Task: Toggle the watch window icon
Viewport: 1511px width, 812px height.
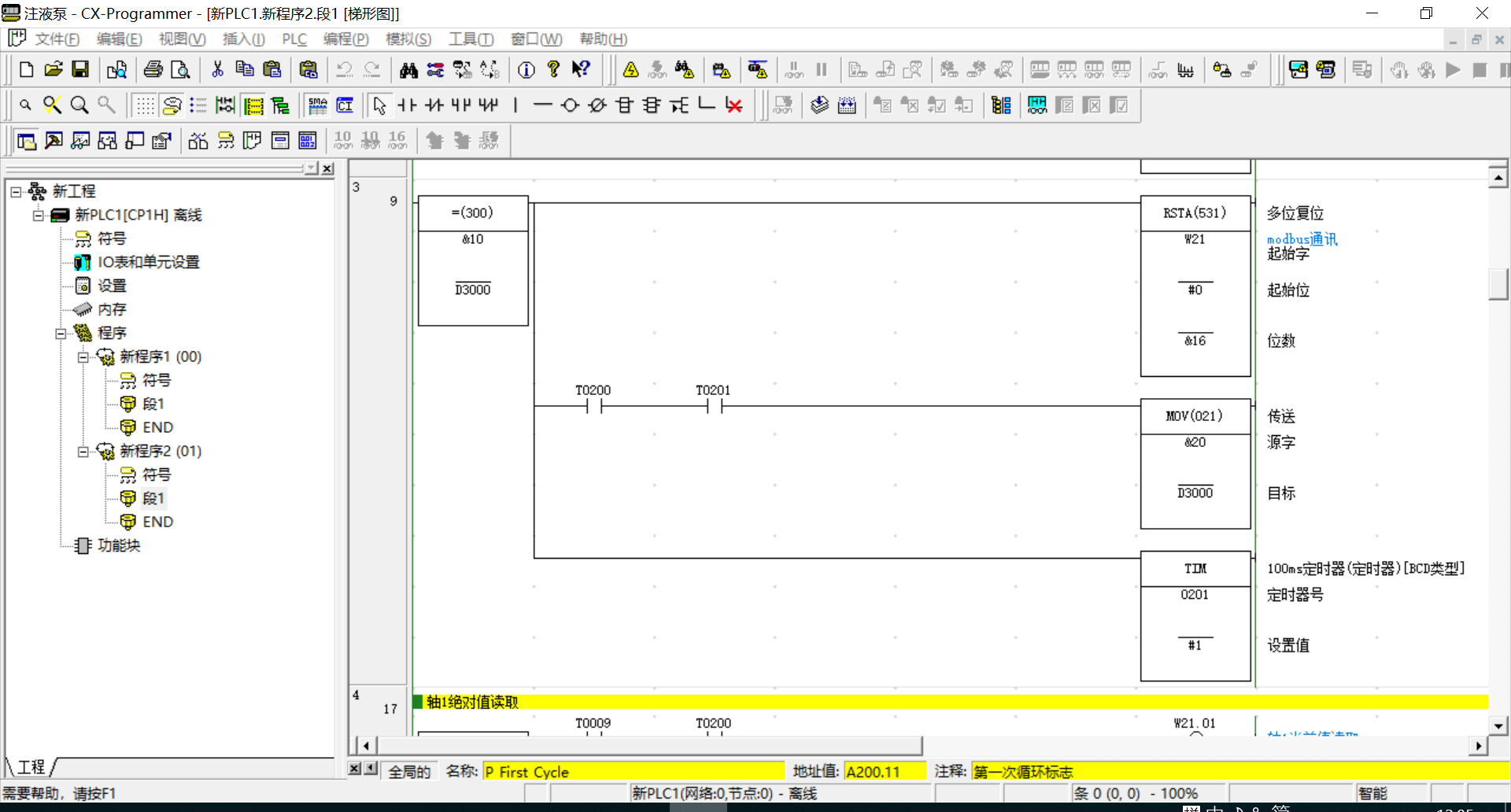Action: 80,141
